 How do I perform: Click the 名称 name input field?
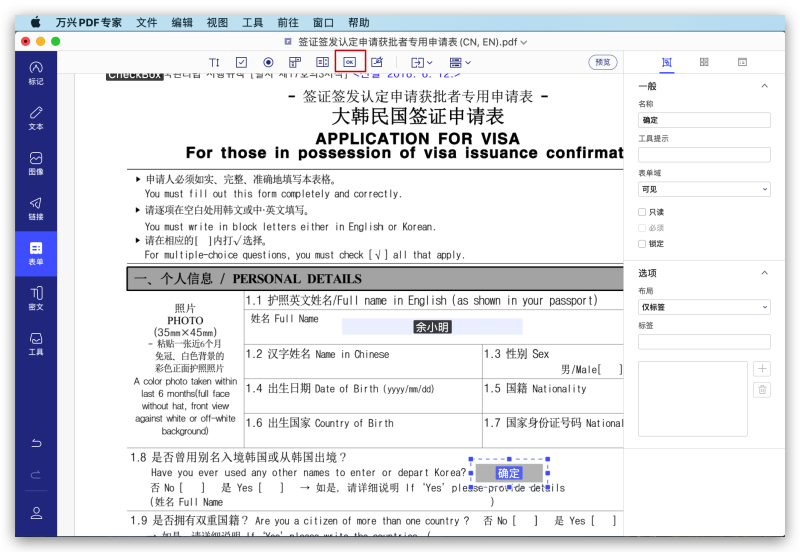(704, 120)
